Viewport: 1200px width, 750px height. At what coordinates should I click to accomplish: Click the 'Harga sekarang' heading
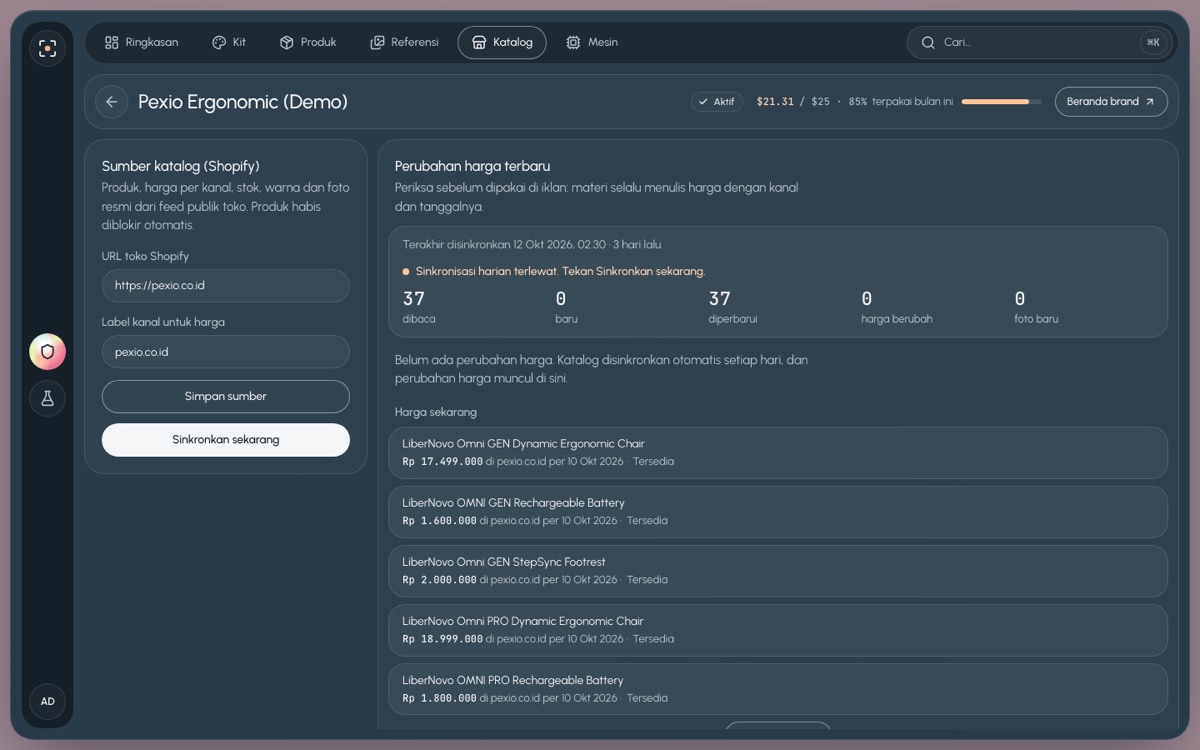(x=436, y=412)
